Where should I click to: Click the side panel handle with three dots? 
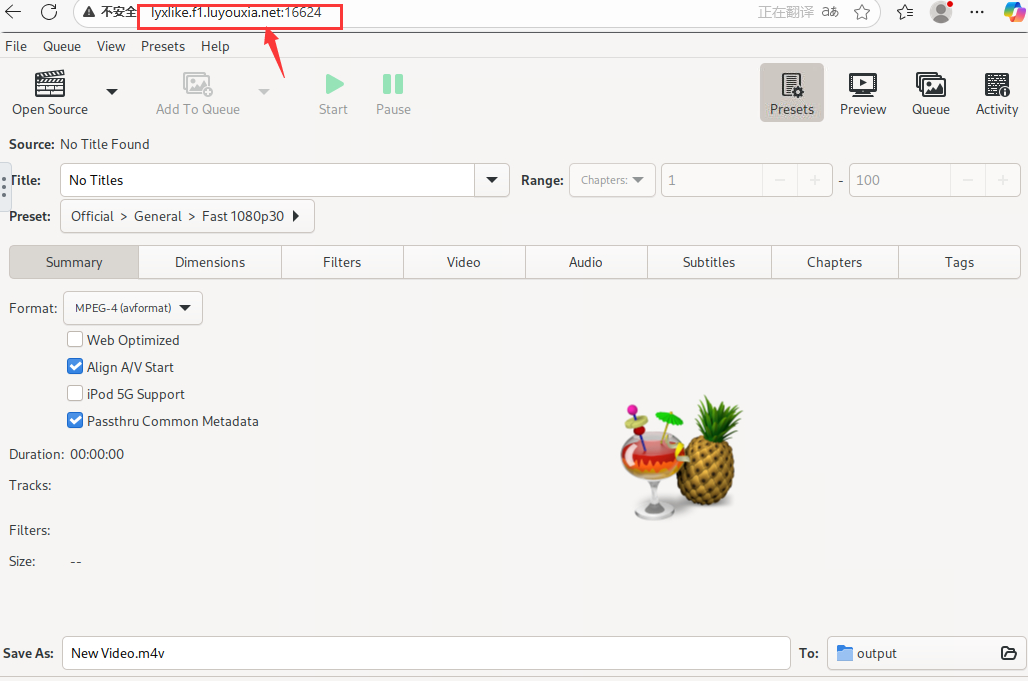click(5, 187)
